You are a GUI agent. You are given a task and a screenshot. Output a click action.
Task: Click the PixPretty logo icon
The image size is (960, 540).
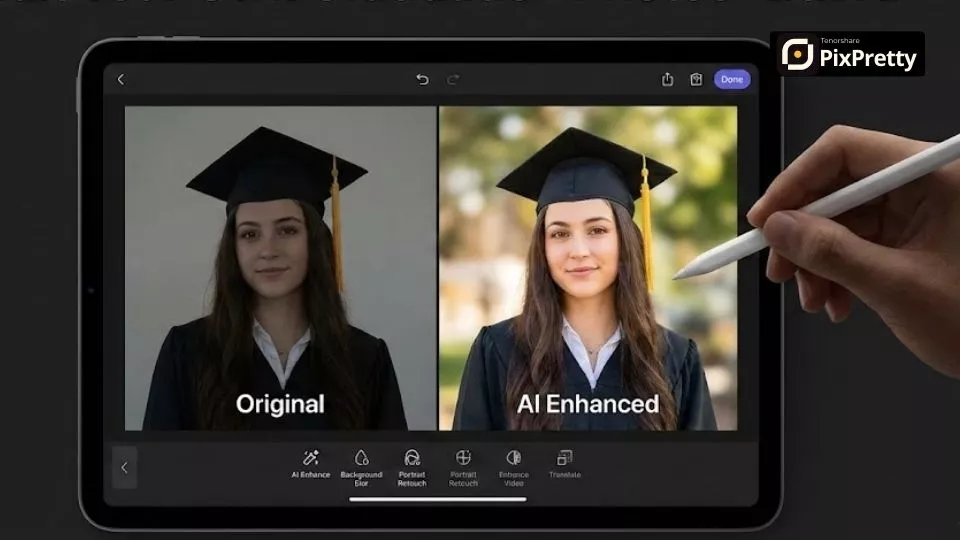pos(797,54)
